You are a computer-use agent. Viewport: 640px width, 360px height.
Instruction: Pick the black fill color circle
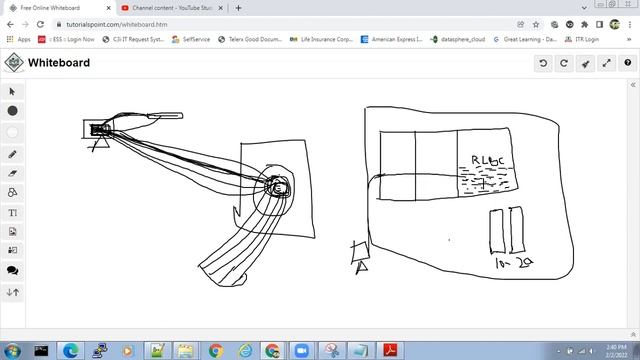tap(13, 111)
